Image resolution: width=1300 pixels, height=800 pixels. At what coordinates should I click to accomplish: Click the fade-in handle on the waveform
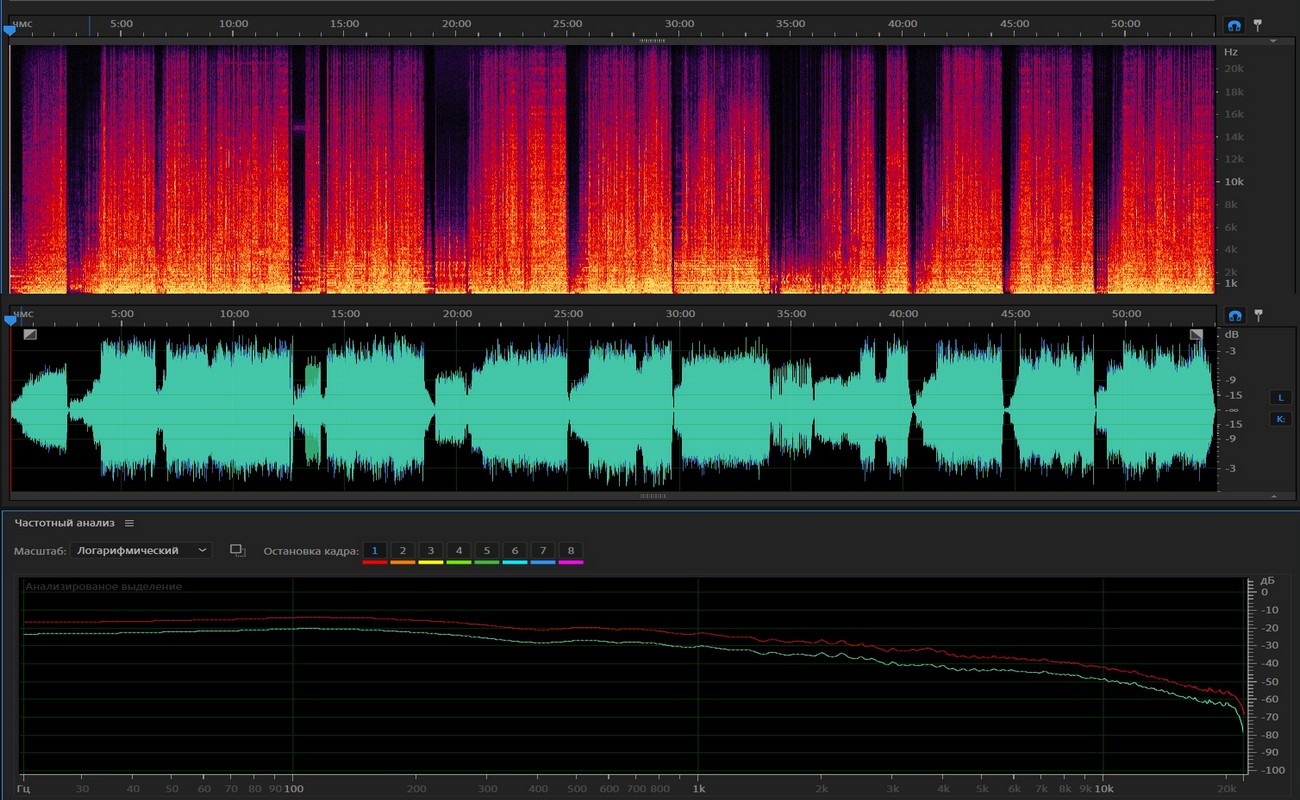pyautogui.click(x=30, y=335)
